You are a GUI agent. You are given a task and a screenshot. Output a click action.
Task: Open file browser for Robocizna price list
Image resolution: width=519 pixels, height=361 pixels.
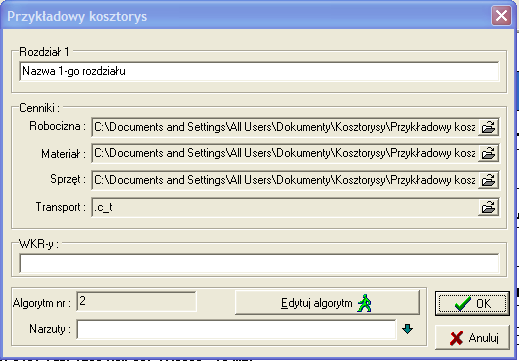(488, 127)
